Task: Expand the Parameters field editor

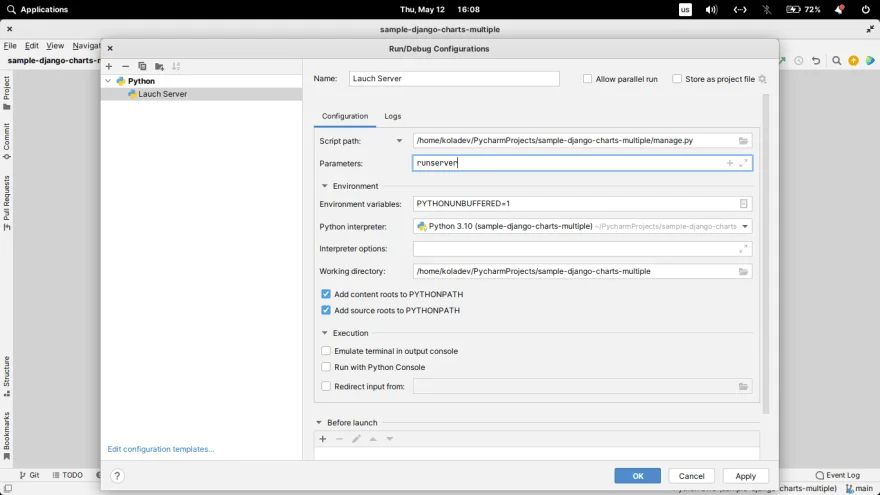Action: [x=743, y=163]
